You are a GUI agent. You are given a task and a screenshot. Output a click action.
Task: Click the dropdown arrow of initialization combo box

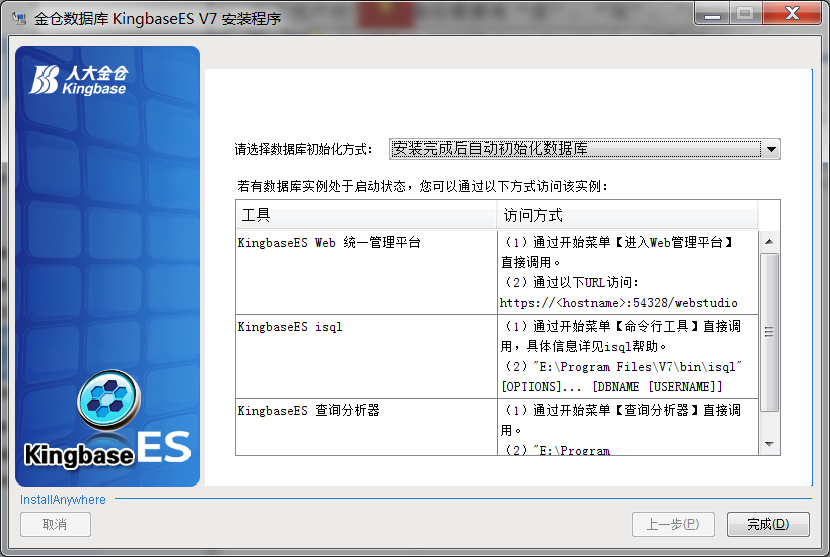point(771,149)
